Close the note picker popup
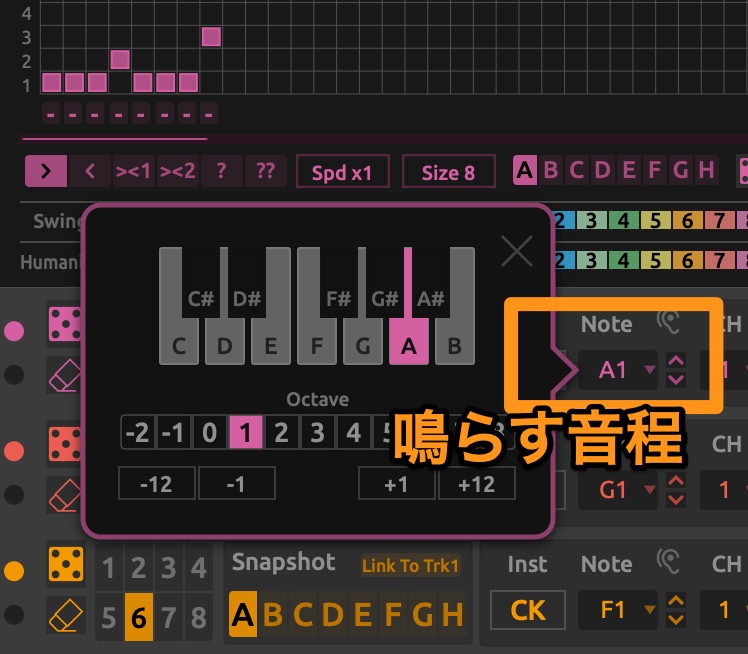748x654 pixels. (516, 251)
